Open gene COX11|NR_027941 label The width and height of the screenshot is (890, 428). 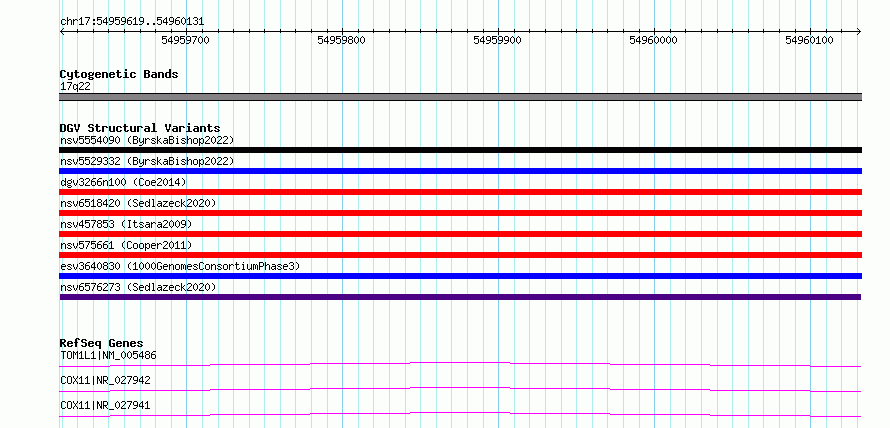[106, 406]
